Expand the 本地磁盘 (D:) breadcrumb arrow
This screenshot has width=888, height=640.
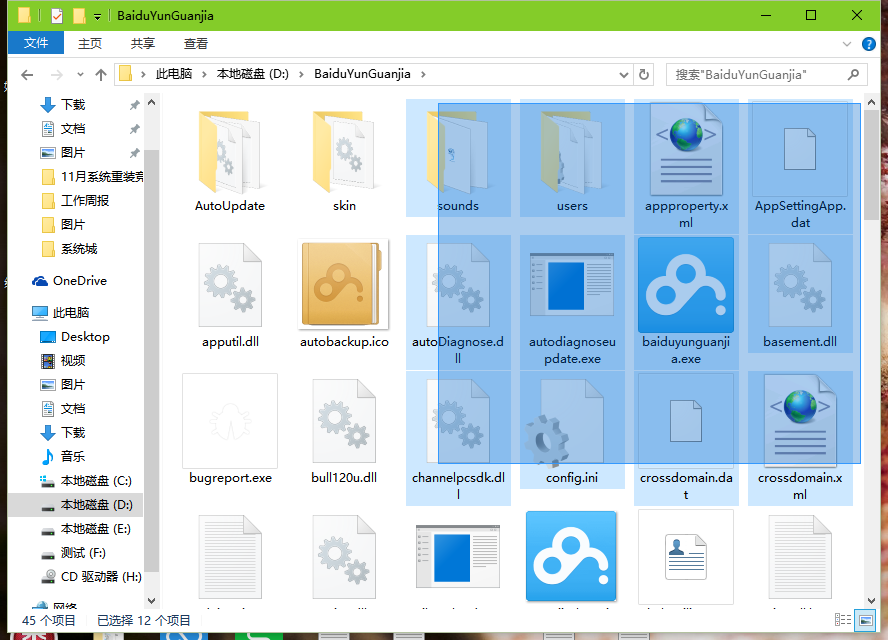(301, 74)
